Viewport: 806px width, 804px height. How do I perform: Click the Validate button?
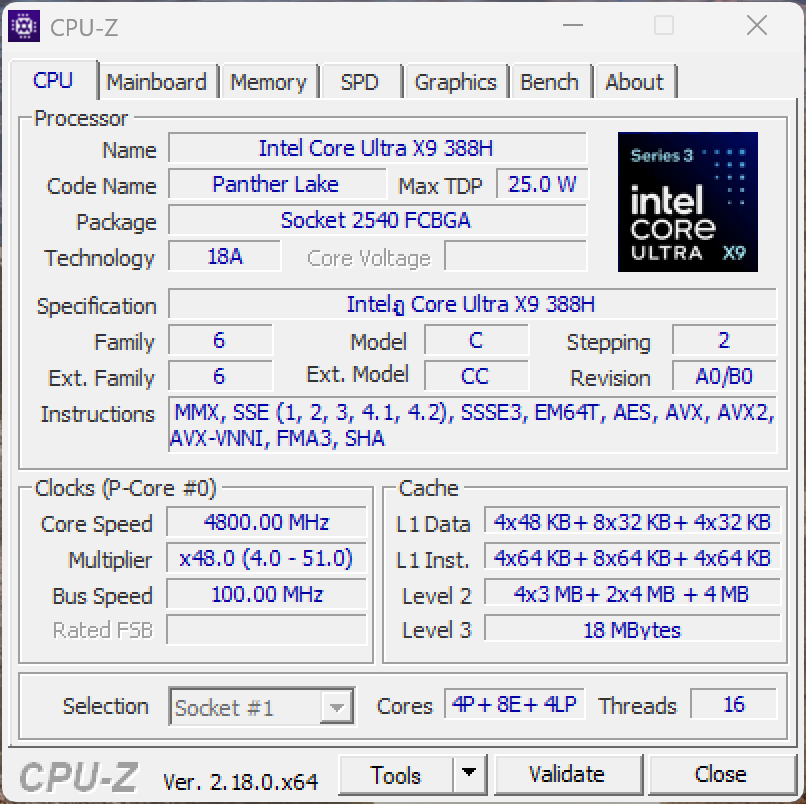click(567, 775)
